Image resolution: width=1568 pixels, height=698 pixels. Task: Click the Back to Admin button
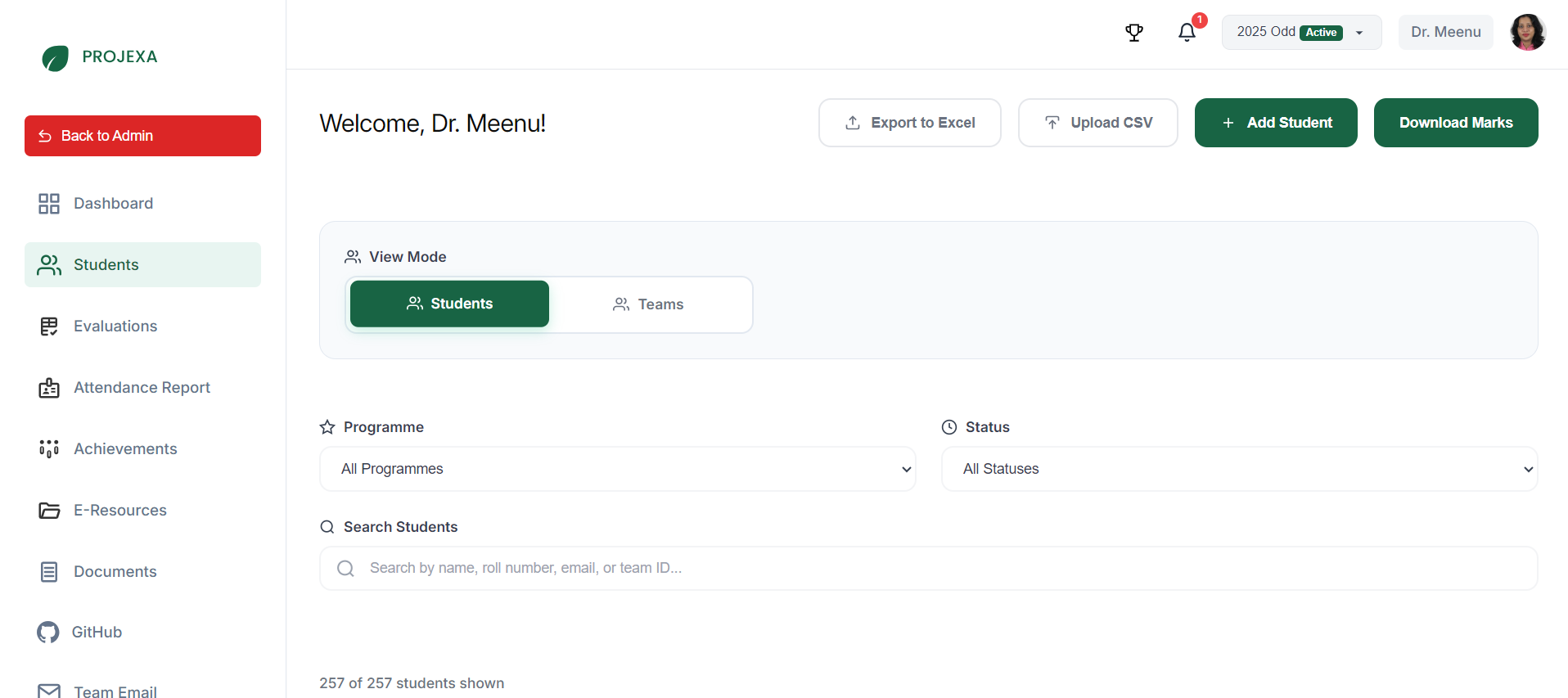(x=142, y=136)
